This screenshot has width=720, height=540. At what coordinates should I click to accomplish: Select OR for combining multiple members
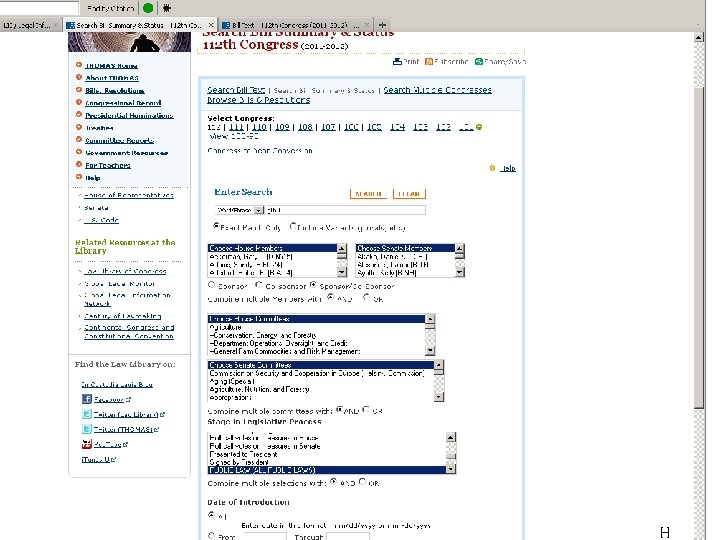[x=366, y=297]
